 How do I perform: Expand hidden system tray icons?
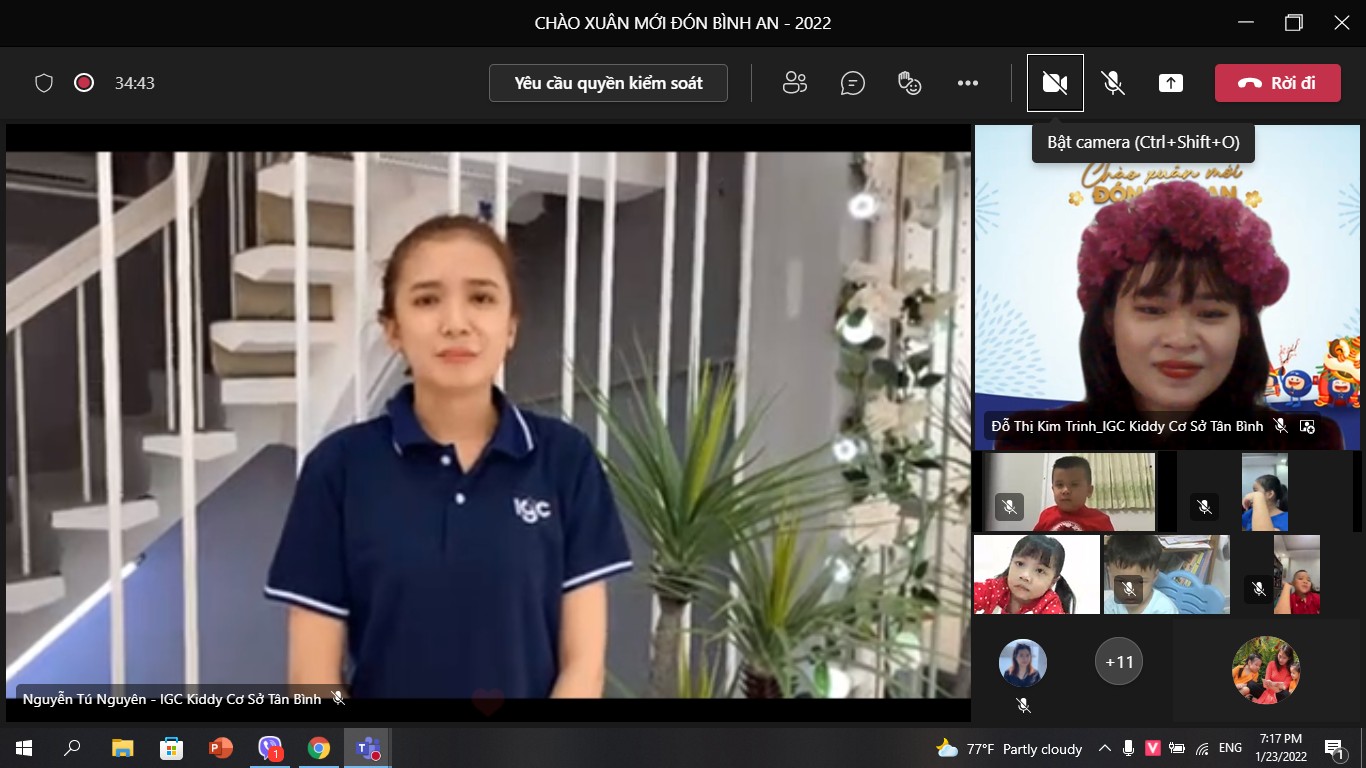tap(1104, 748)
